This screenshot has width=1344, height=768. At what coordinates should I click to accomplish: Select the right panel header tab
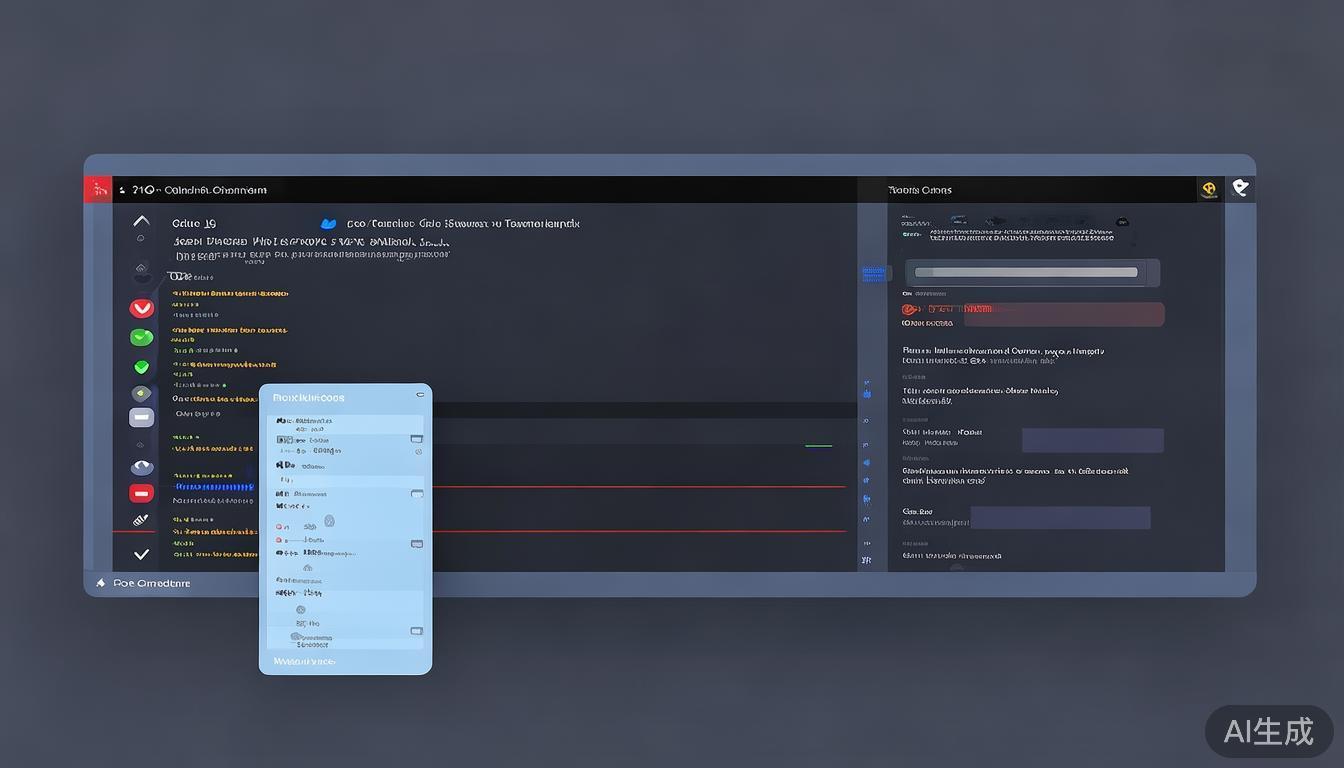click(919, 190)
